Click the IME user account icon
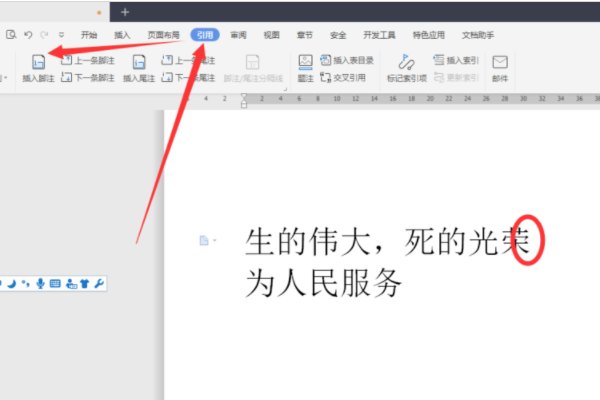 [x=71, y=284]
